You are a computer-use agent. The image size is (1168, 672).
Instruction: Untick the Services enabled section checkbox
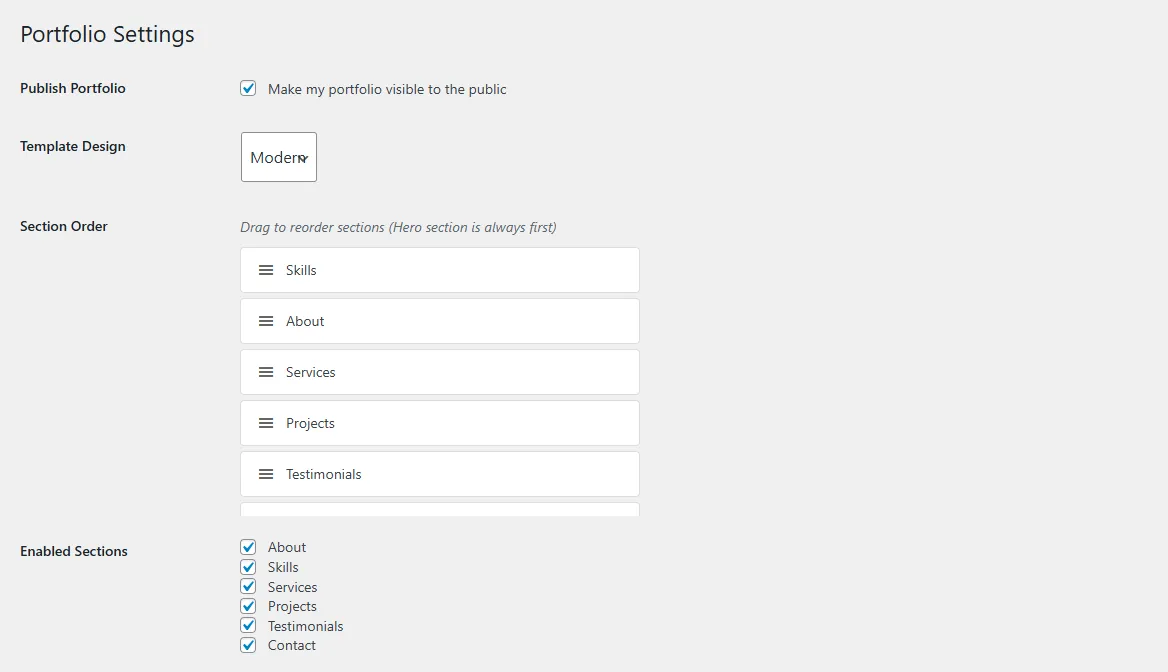pos(248,587)
